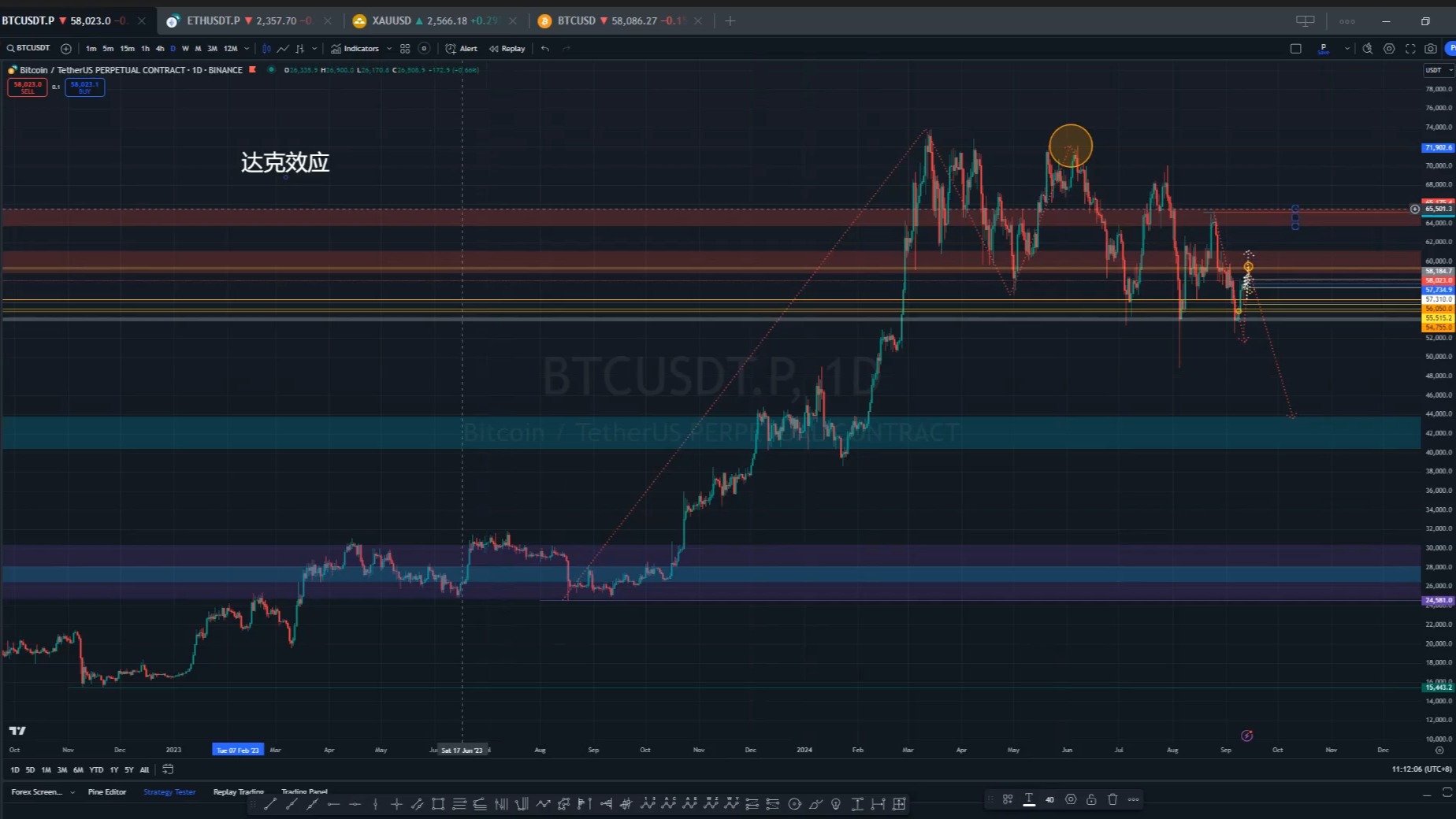
Task: Select the 3M timeframe
Action: [x=212, y=49]
